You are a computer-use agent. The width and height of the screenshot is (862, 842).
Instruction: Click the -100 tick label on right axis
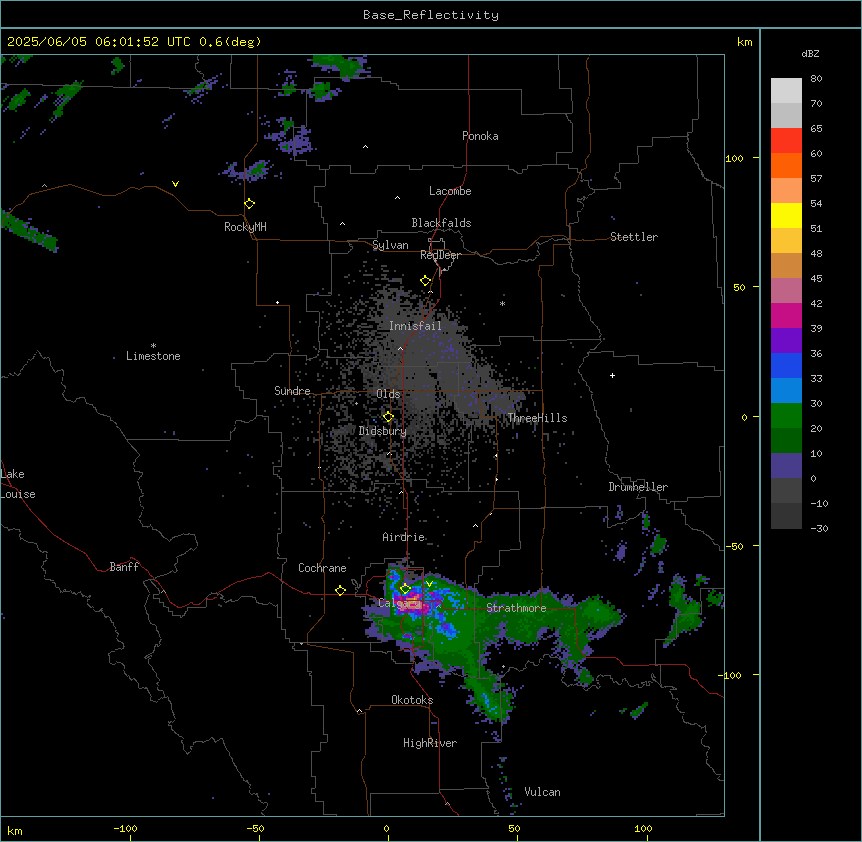click(x=731, y=675)
